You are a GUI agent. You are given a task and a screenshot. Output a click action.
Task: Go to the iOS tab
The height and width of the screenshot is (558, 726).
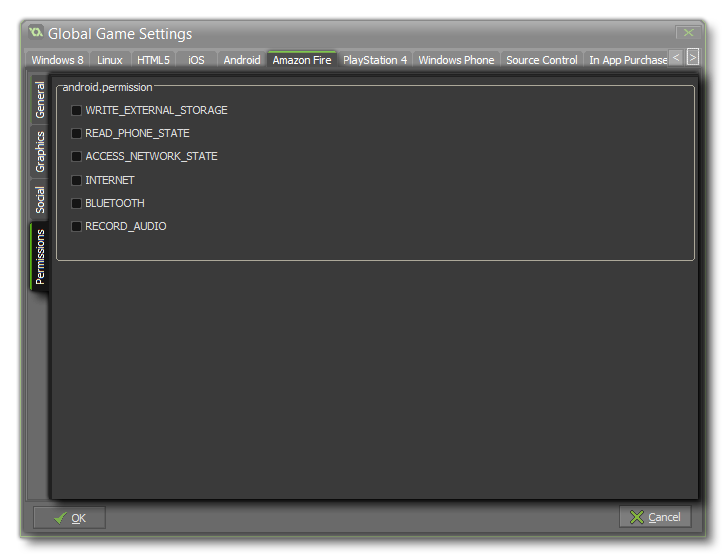(x=196, y=60)
